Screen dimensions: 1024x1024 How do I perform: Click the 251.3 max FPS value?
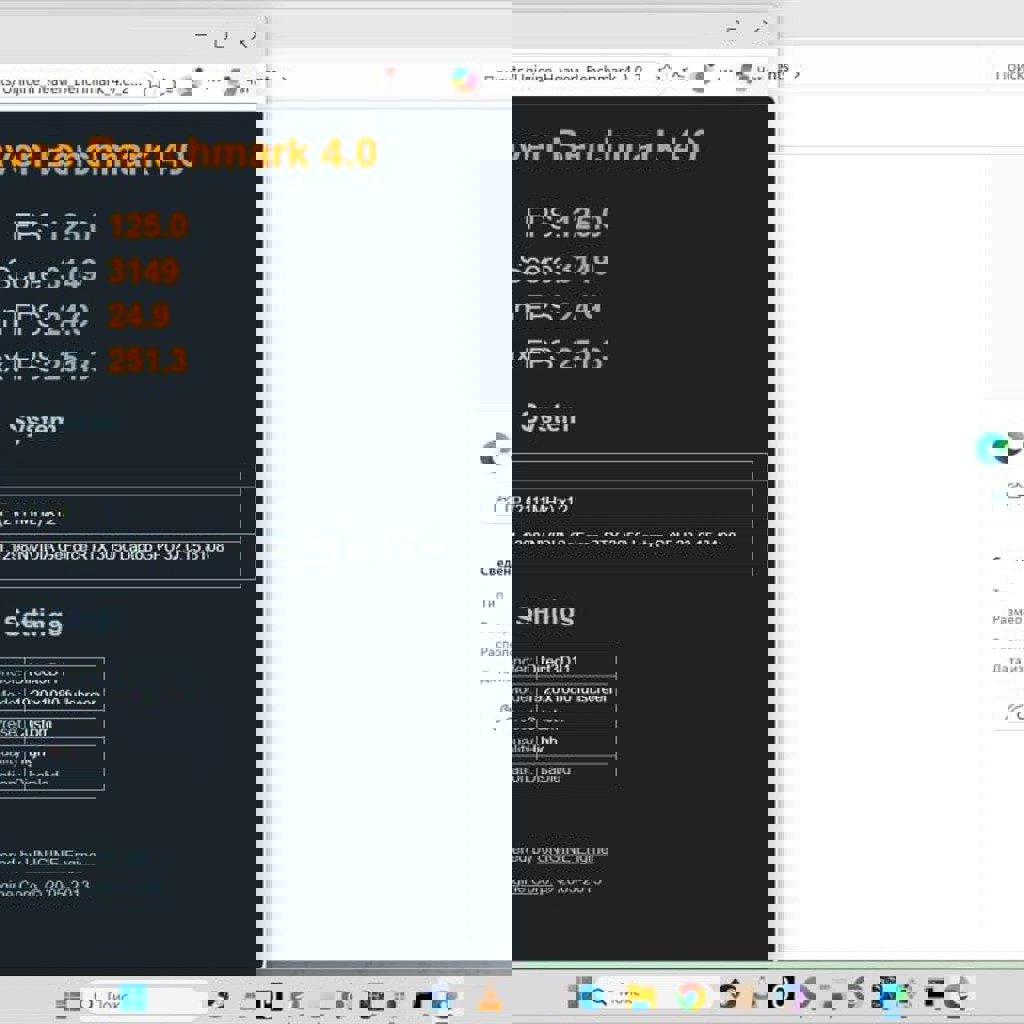click(148, 360)
